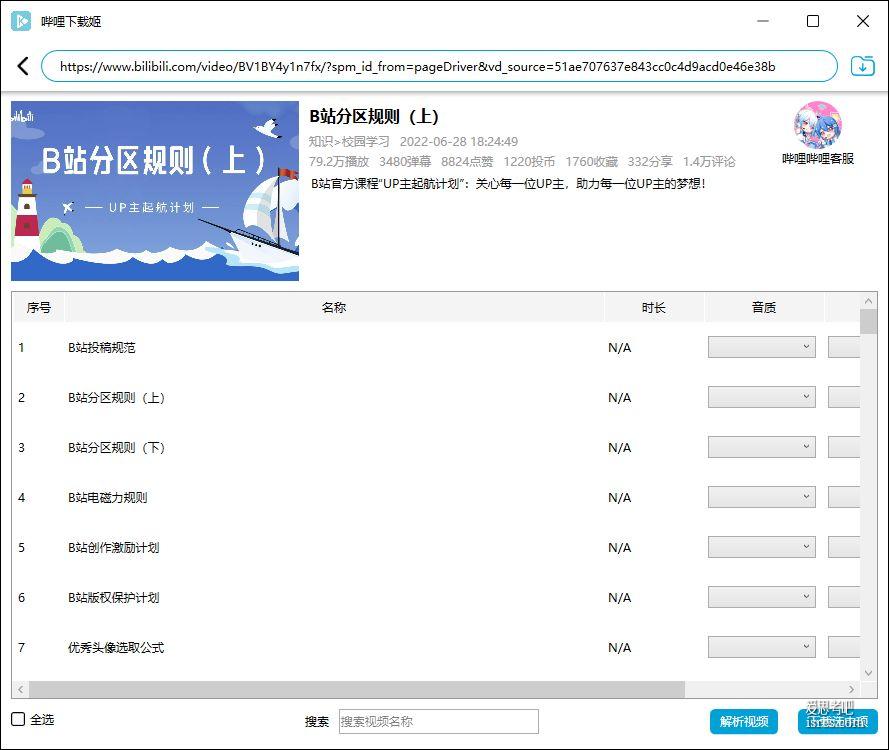Click the video URL address field
The height and width of the screenshot is (750, 889).
pyautogui.click(x=439, y=66)
